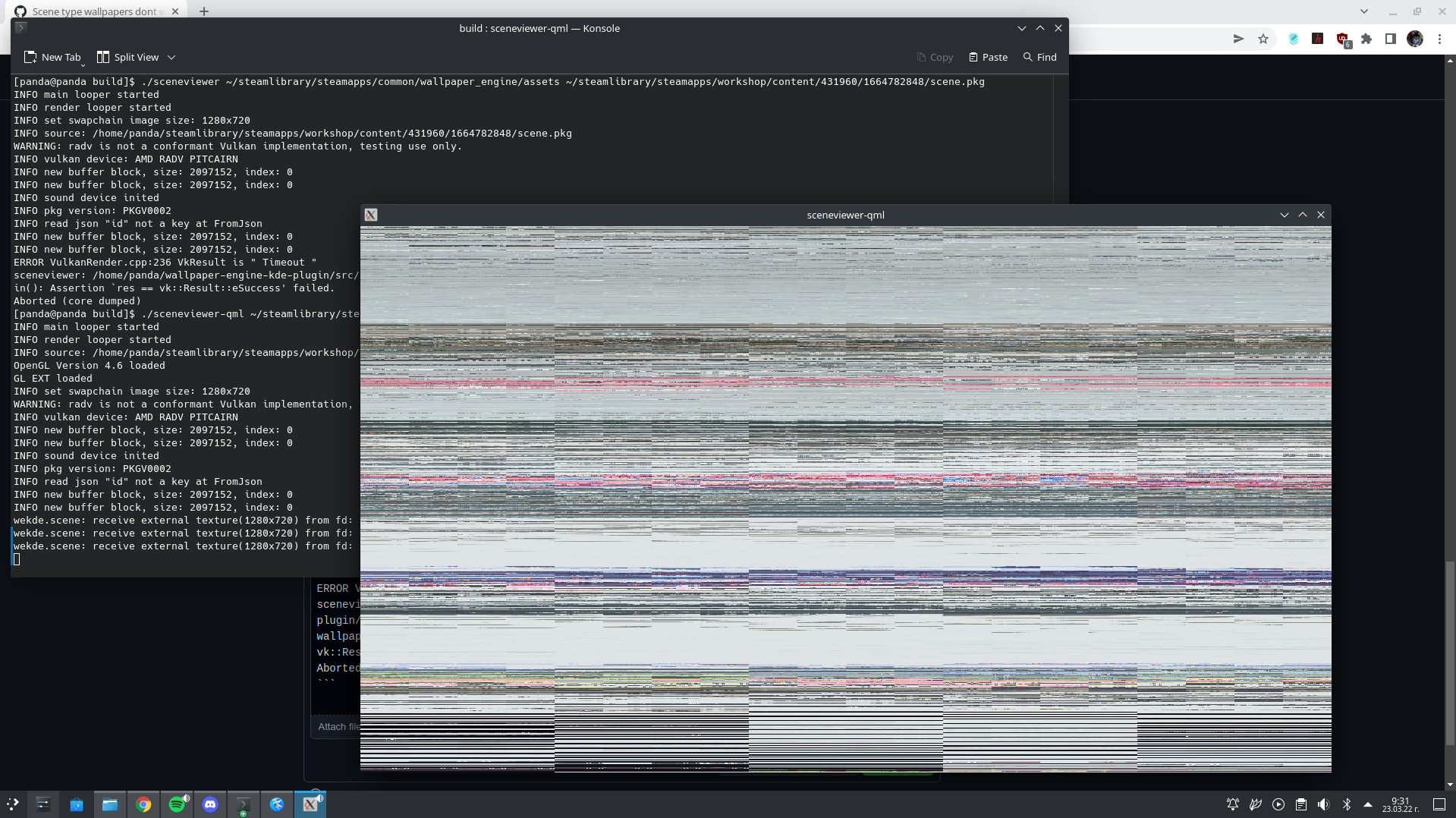Click the Attach file button
Image resolution: width=1456 pixels, height=818 pixels.
338,726
